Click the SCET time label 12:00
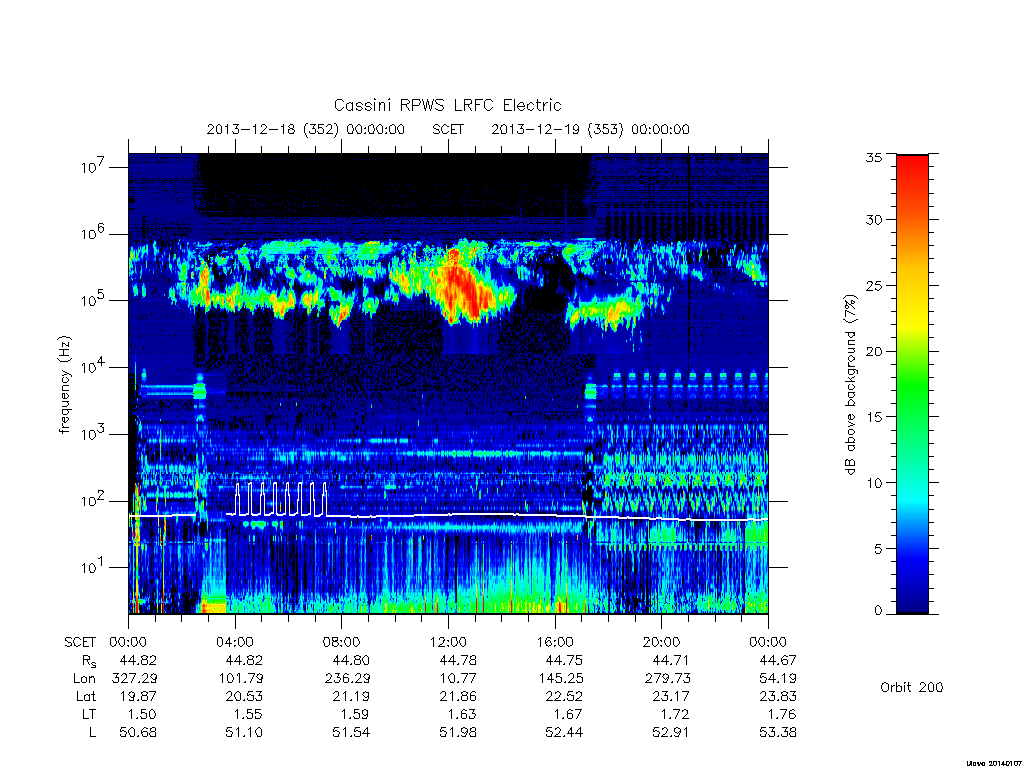1024x768 pixels. pyautogui.click(x=449, y=642)
